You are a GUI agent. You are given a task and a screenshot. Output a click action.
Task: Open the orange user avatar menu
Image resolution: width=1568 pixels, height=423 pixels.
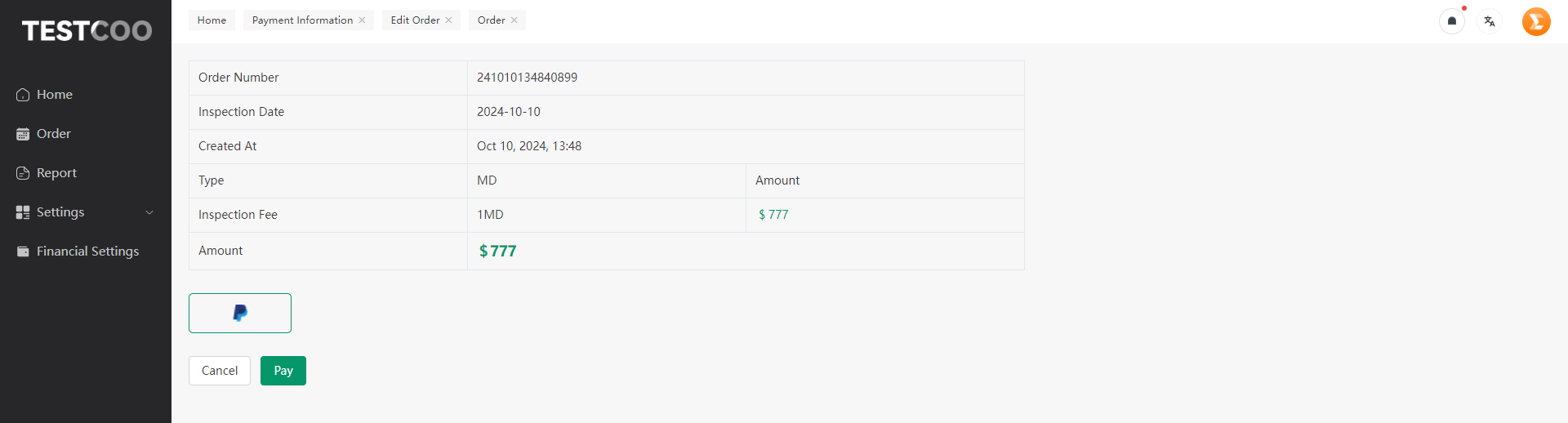(1536, 21)
